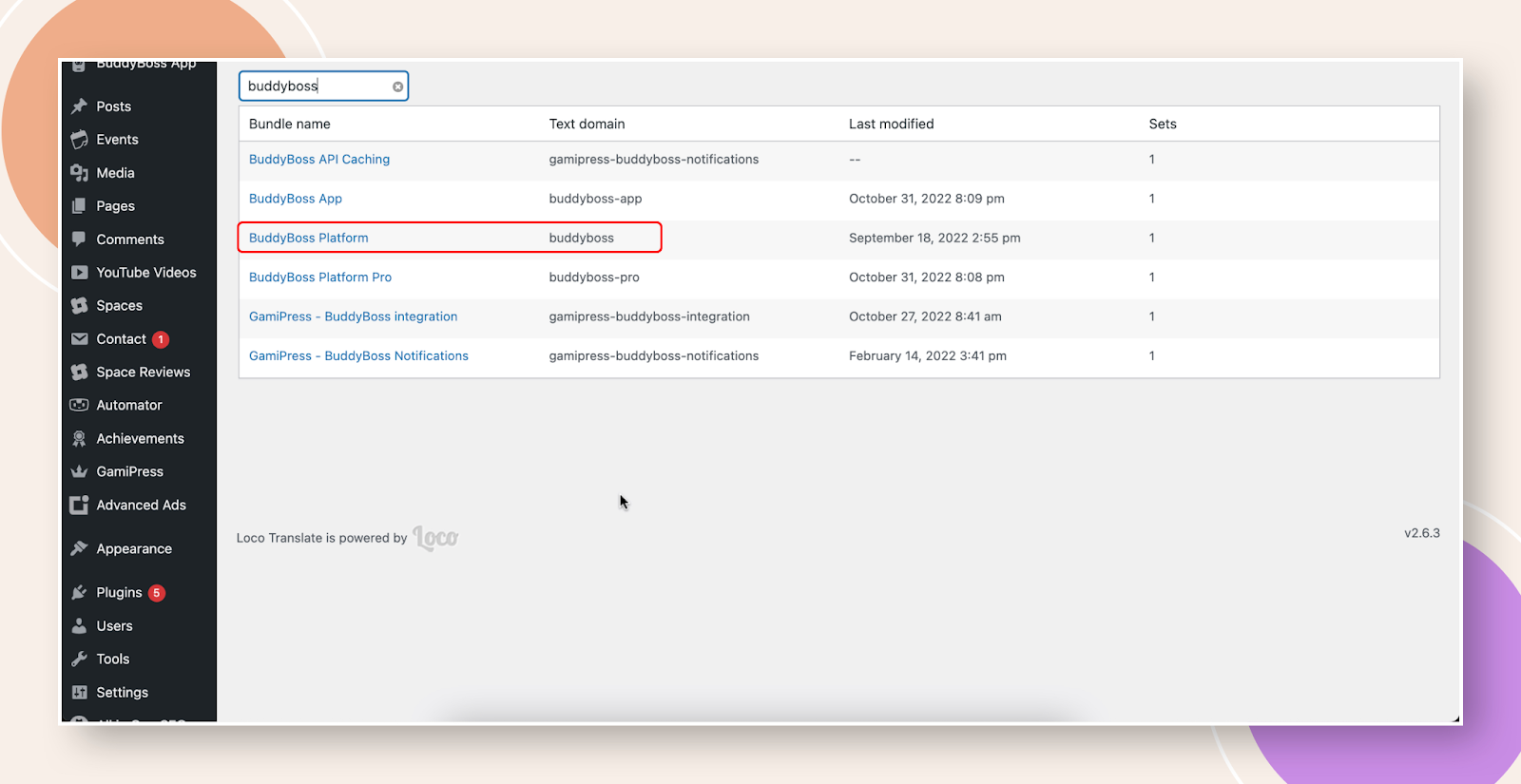Image resolution: width=1521 pixels, height=784 pixels.
Task: Open the BuddyBoss API Caching bundle
Action: [319, 160]
